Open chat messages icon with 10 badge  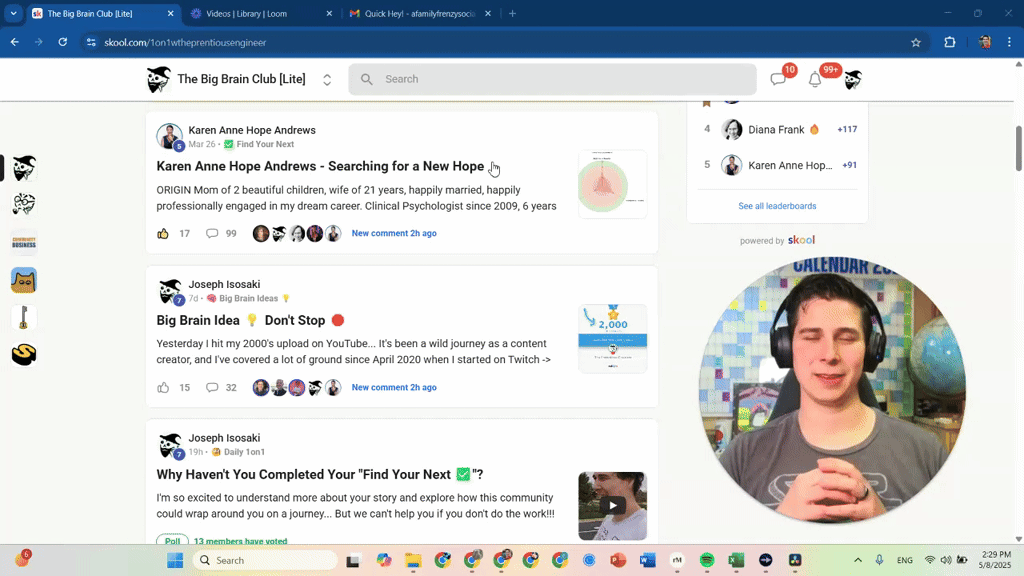[x=778, y=79]
